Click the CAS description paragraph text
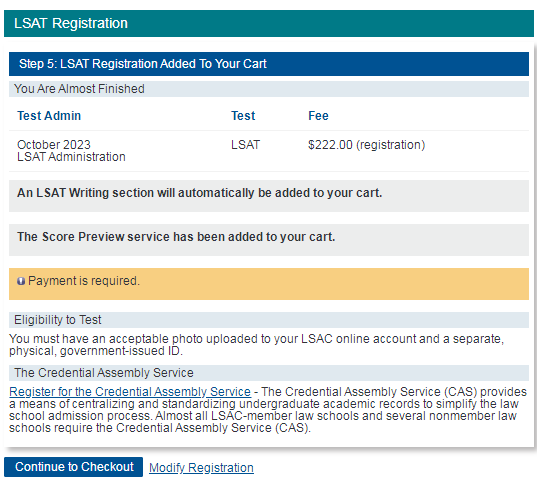Image resolution: width=537 pixels, height=481 pixels. tap(268, 410)
